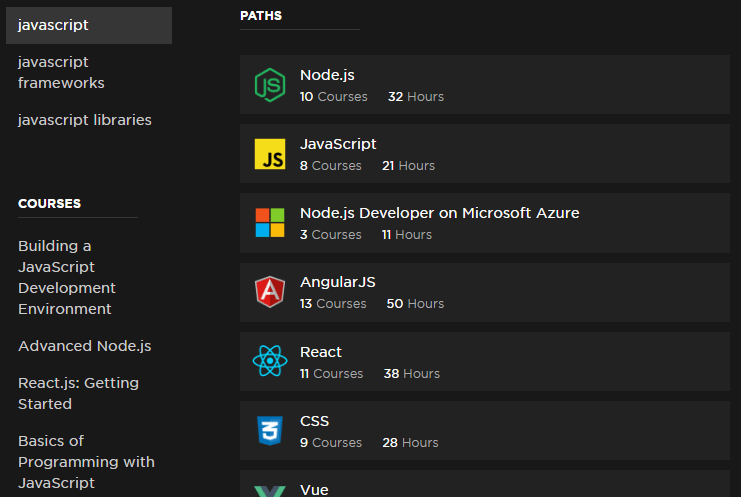Click '3 Courses' under the Azure path
This screenshot has width=741, height=497.
click(330, 235)
